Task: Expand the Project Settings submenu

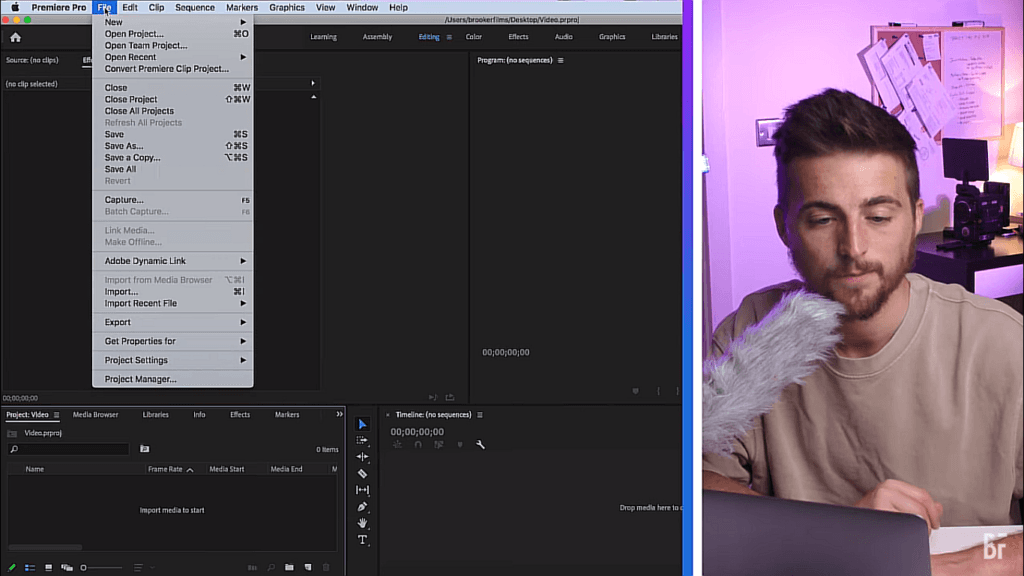Action: tap(172, 360)
